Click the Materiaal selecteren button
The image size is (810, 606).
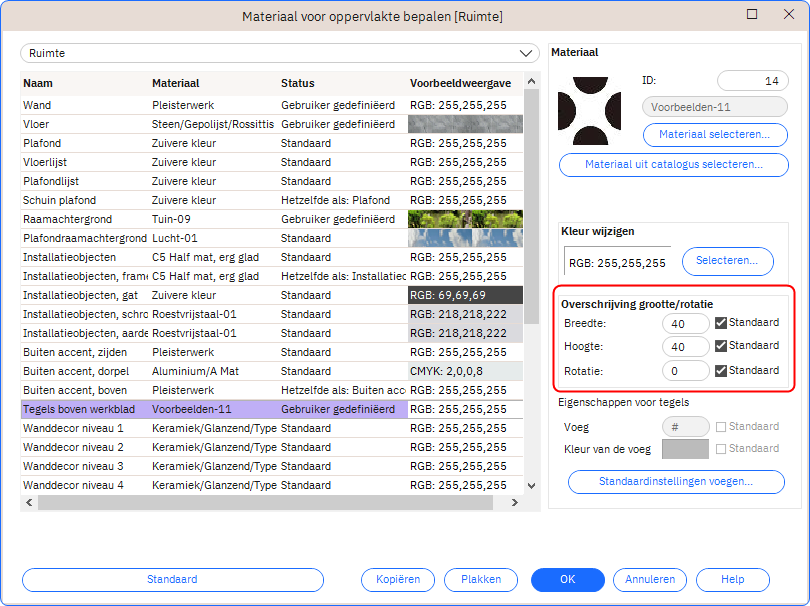tap(714, 133)
